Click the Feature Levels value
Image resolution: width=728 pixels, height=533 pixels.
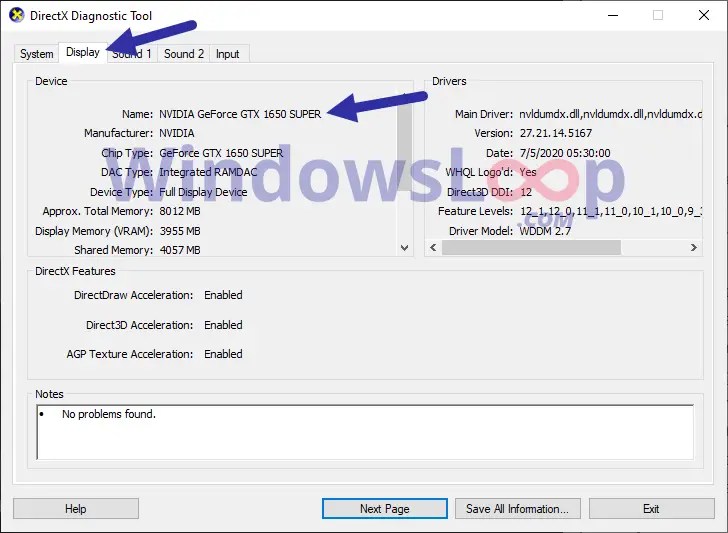click(x=611, y=211)
